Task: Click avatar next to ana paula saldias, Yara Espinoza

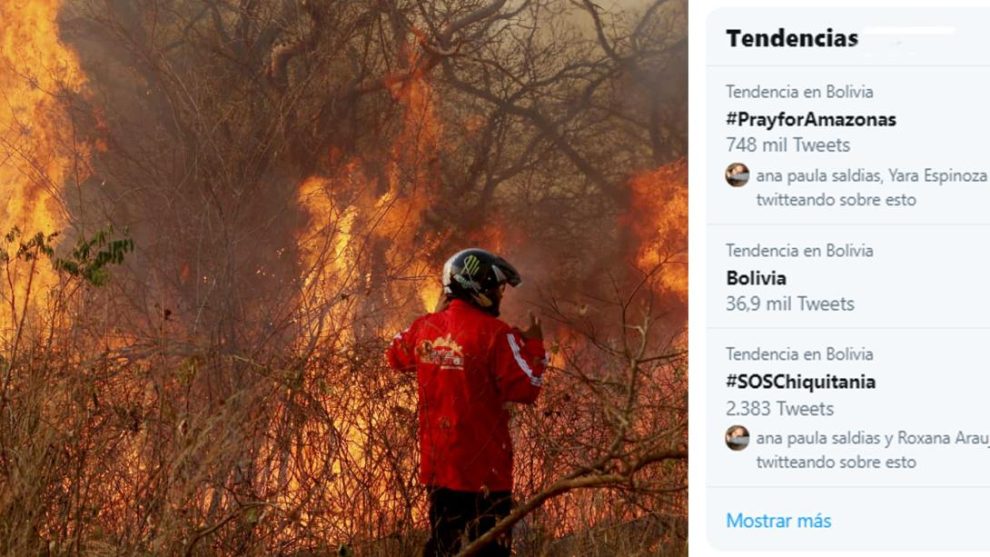Action: click(x=737, y=175)
